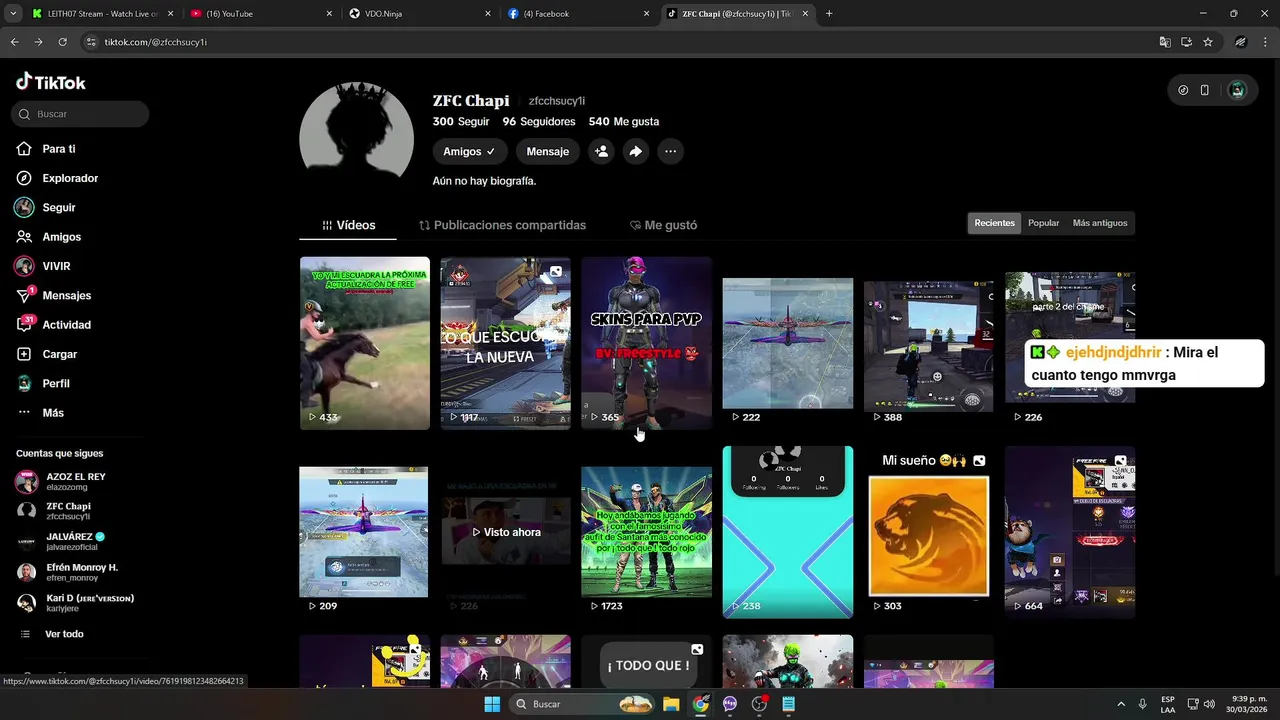Click the 96 Seguidores count
The image size is (1280, 720).
[539, 121]
